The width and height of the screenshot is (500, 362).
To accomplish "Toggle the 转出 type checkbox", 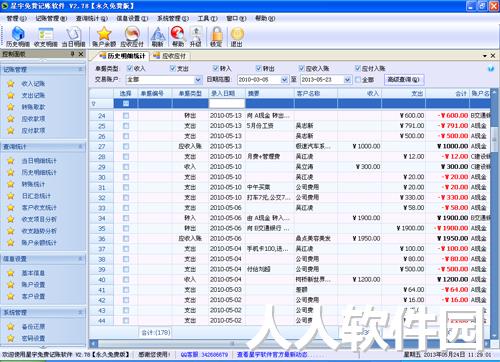I will 259,68.
